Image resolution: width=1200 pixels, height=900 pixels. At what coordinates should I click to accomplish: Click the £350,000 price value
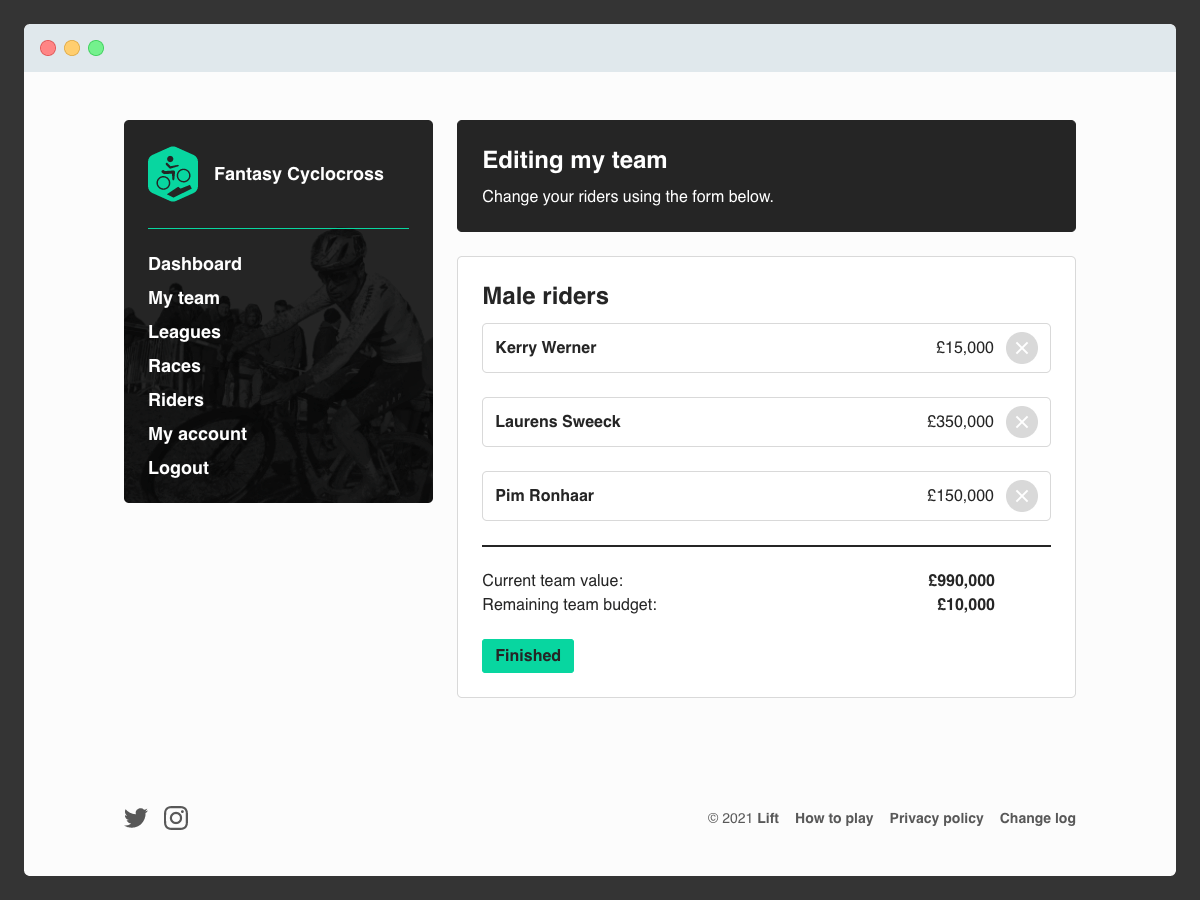click(x=960, y=422)
